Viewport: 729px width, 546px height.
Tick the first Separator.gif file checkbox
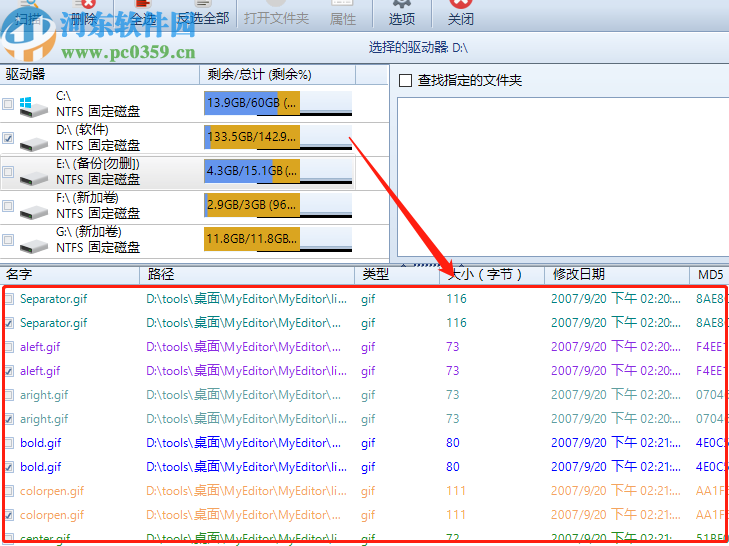pyautogui.click(x=9, y=299)
